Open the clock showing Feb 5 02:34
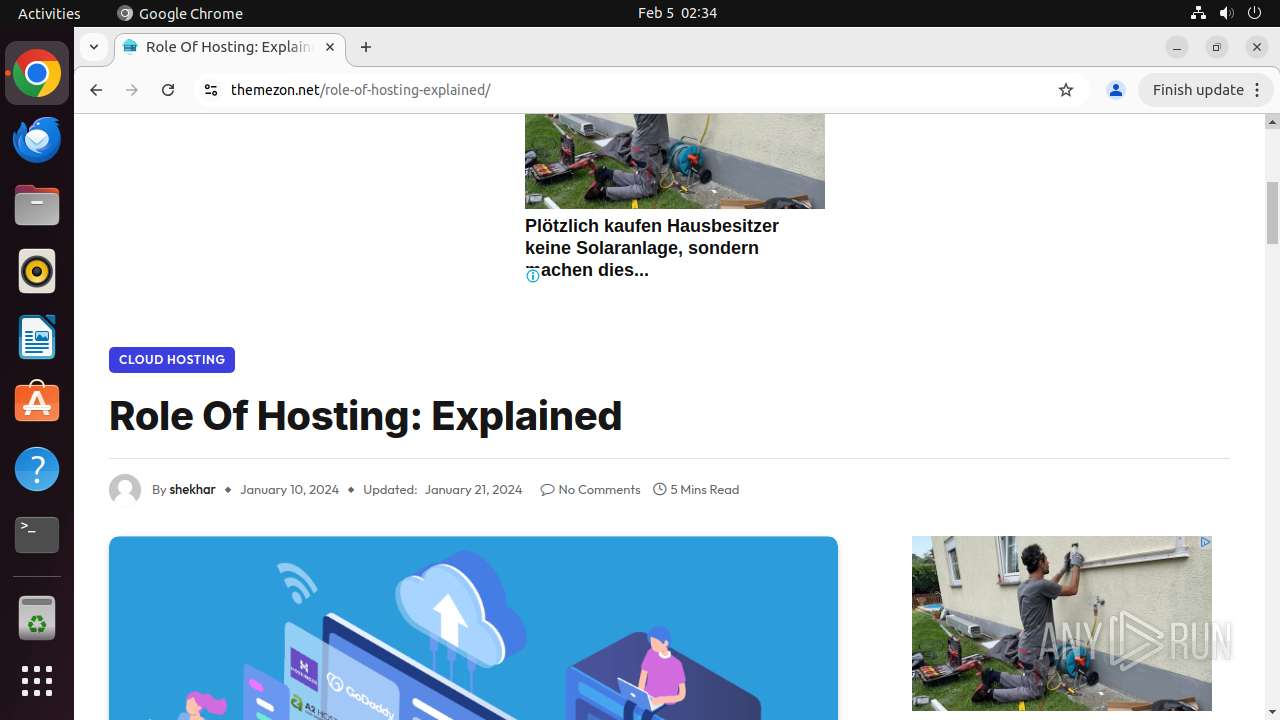 [677, 13]
